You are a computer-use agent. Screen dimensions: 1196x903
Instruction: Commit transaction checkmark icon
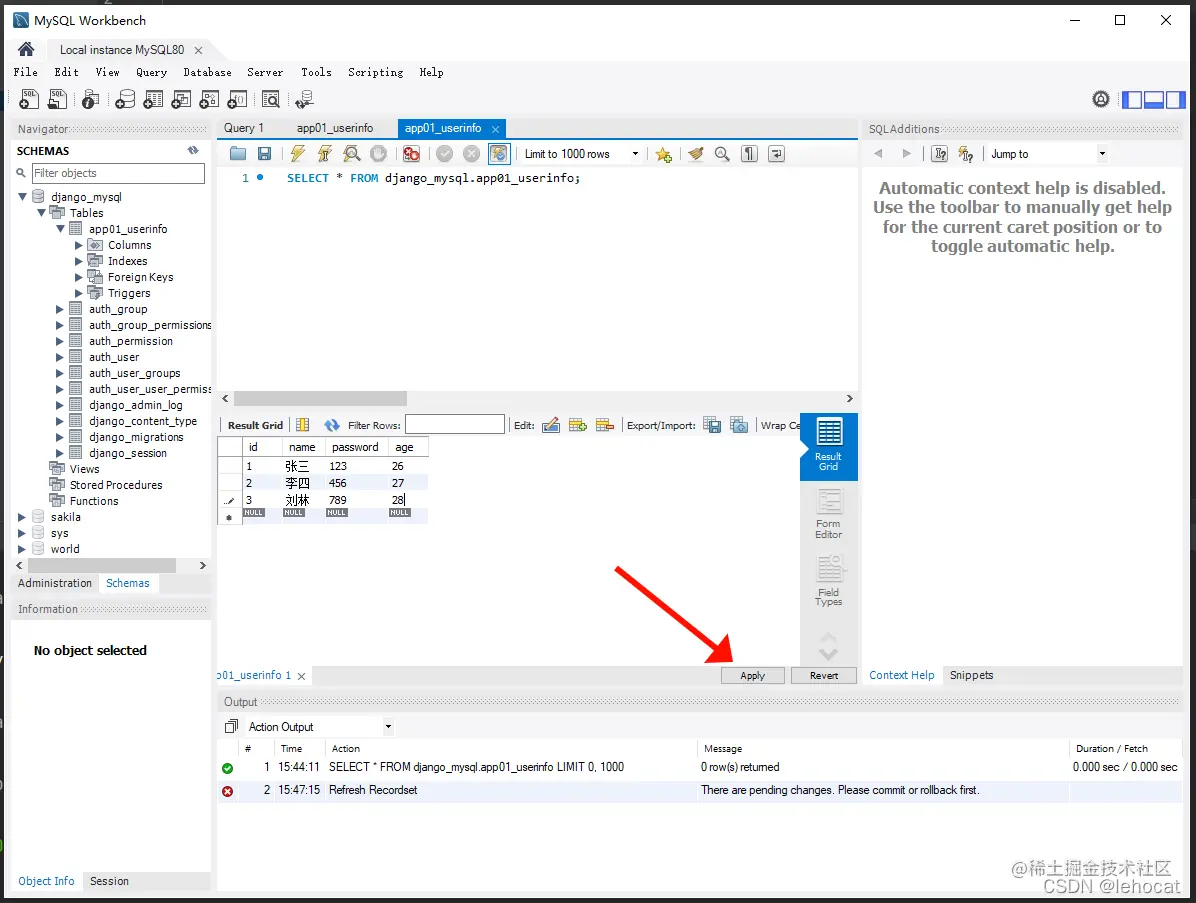click(x=445, y=154)
